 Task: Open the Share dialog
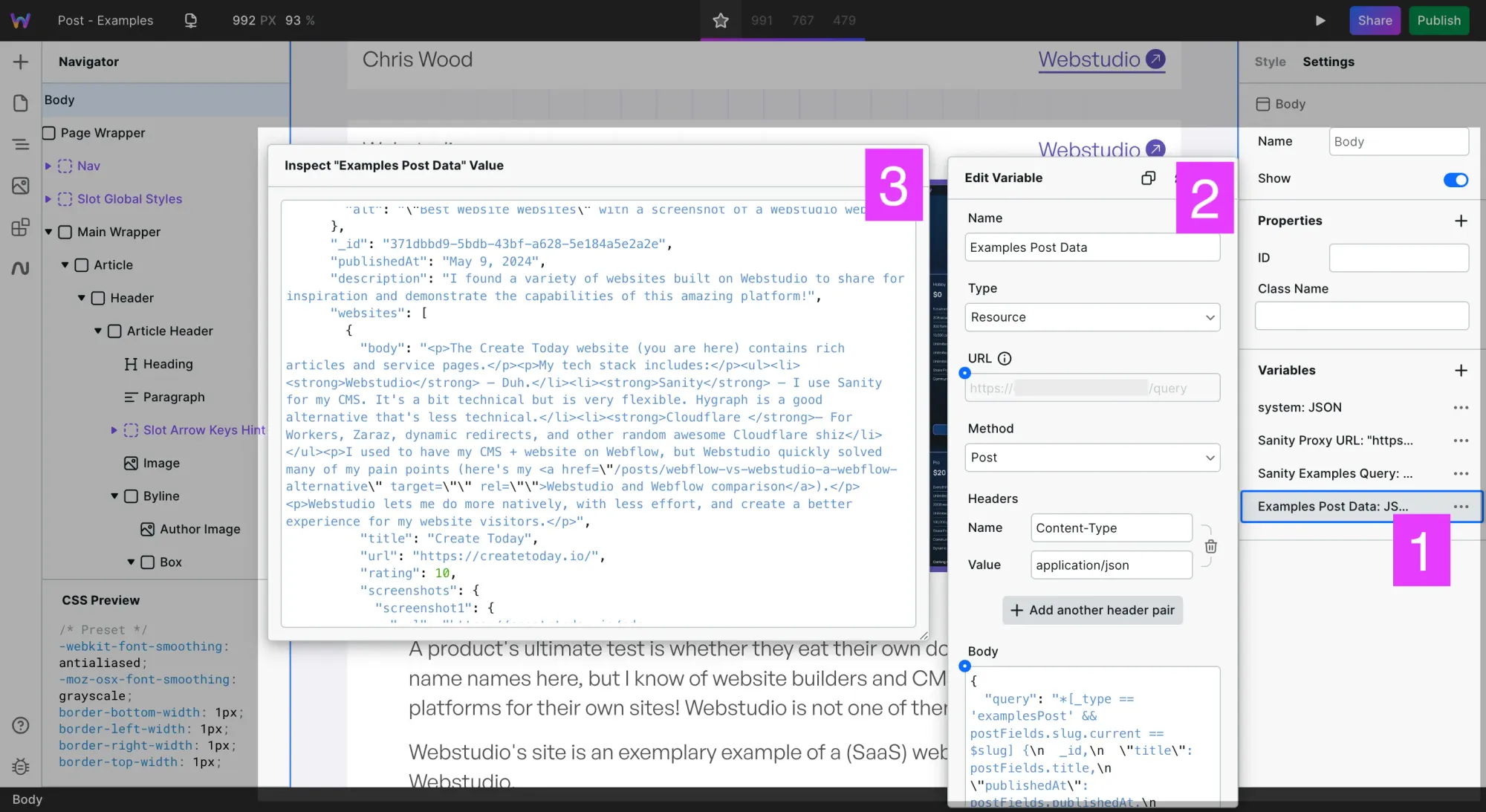(1375, 20)
